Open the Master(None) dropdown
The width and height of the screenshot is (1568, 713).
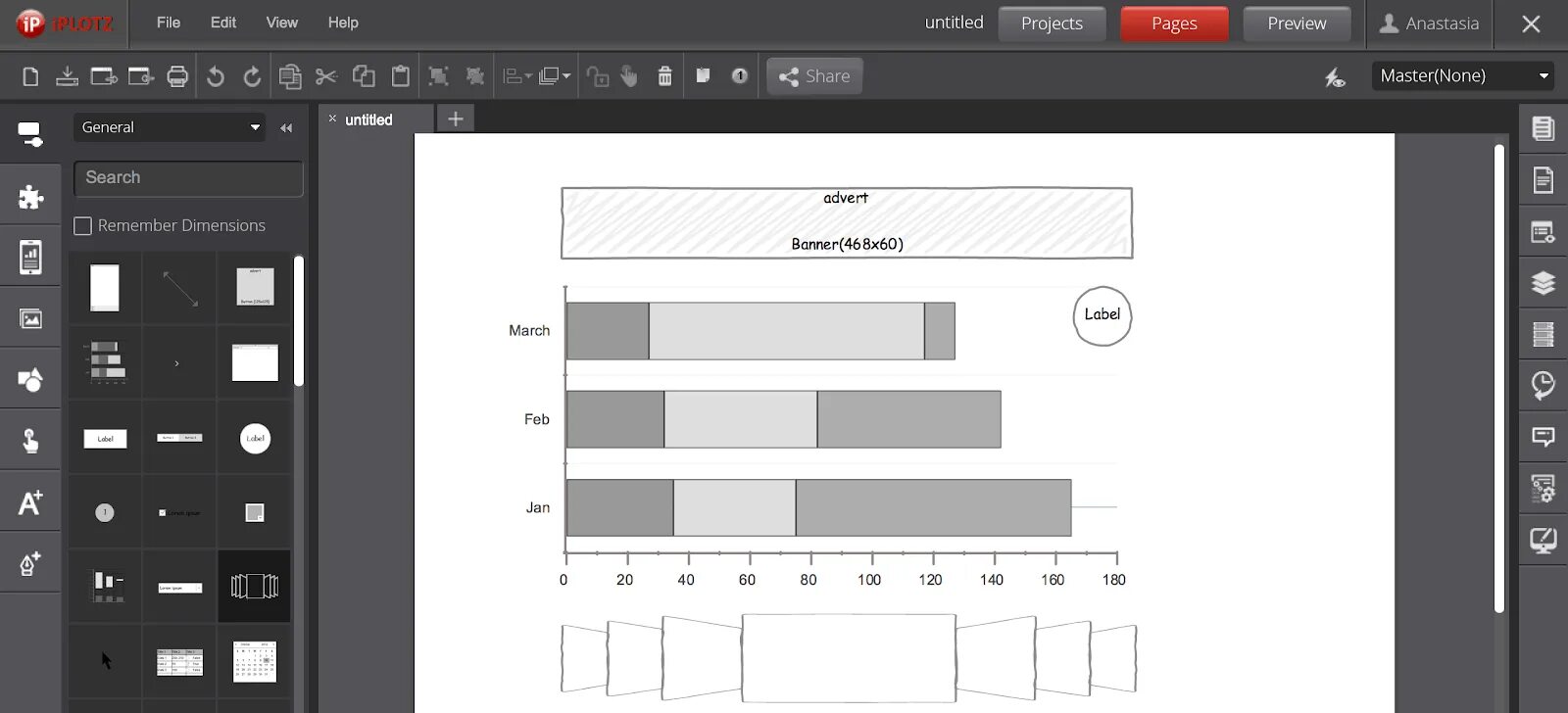1463,75
